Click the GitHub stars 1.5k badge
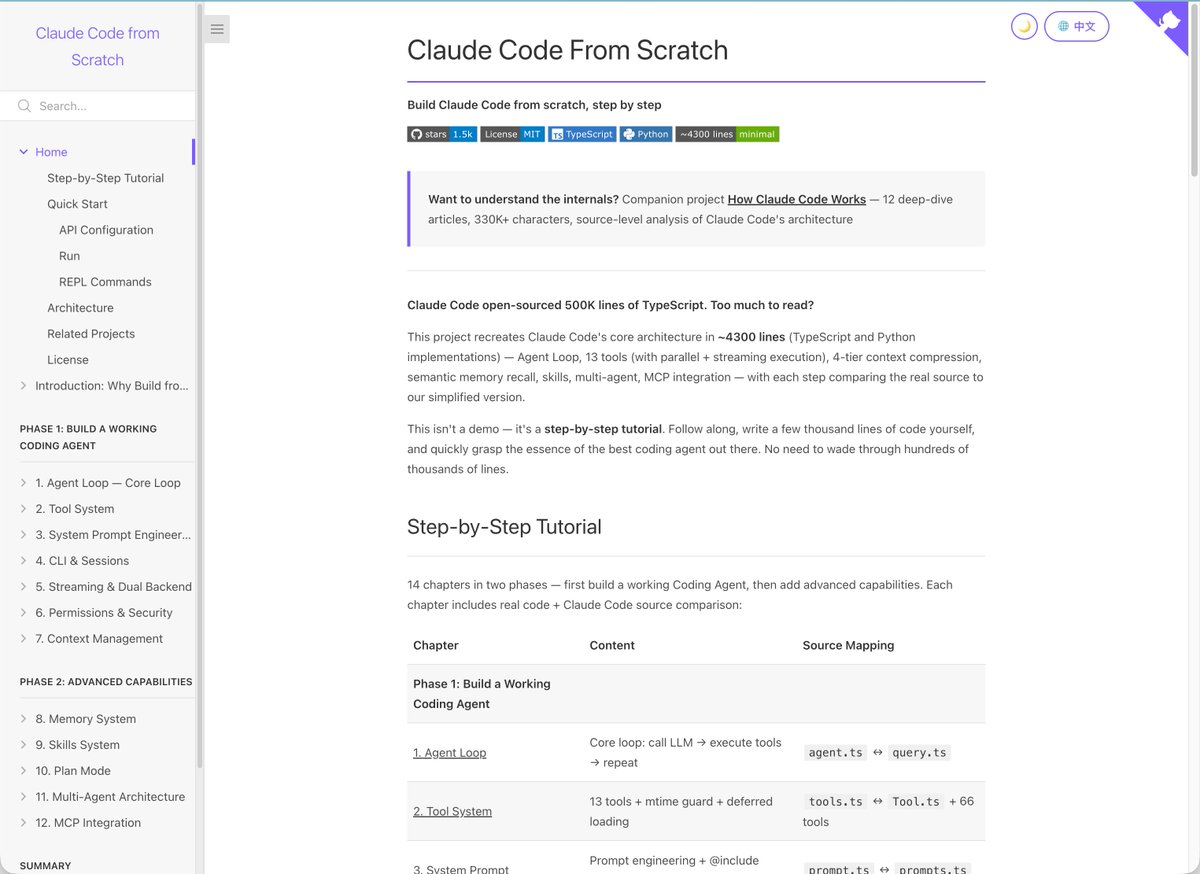This screenshot has height=874, width=1200. (x=442, y=134)
